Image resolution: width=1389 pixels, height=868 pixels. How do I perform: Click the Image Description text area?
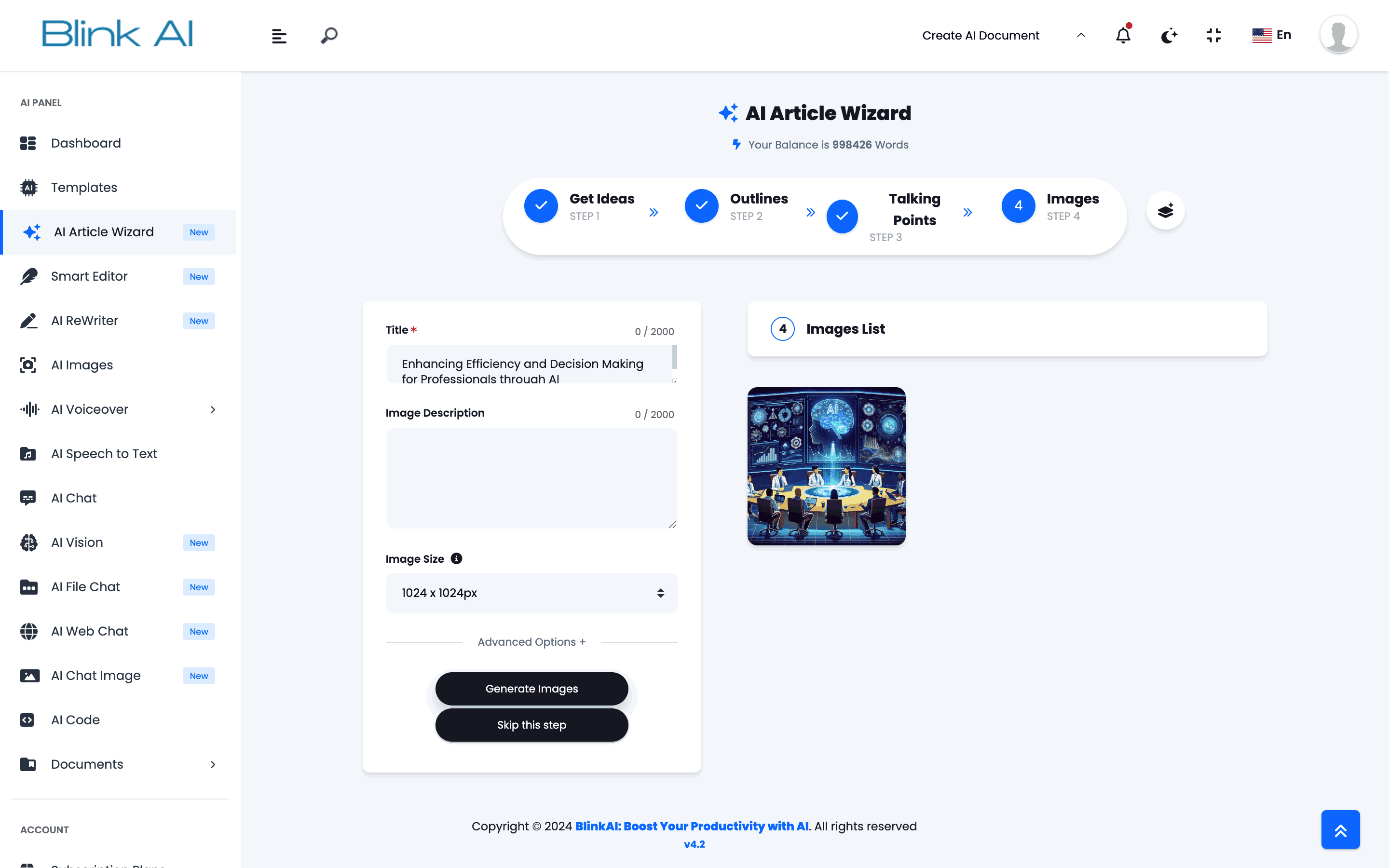tap(531, 478)
